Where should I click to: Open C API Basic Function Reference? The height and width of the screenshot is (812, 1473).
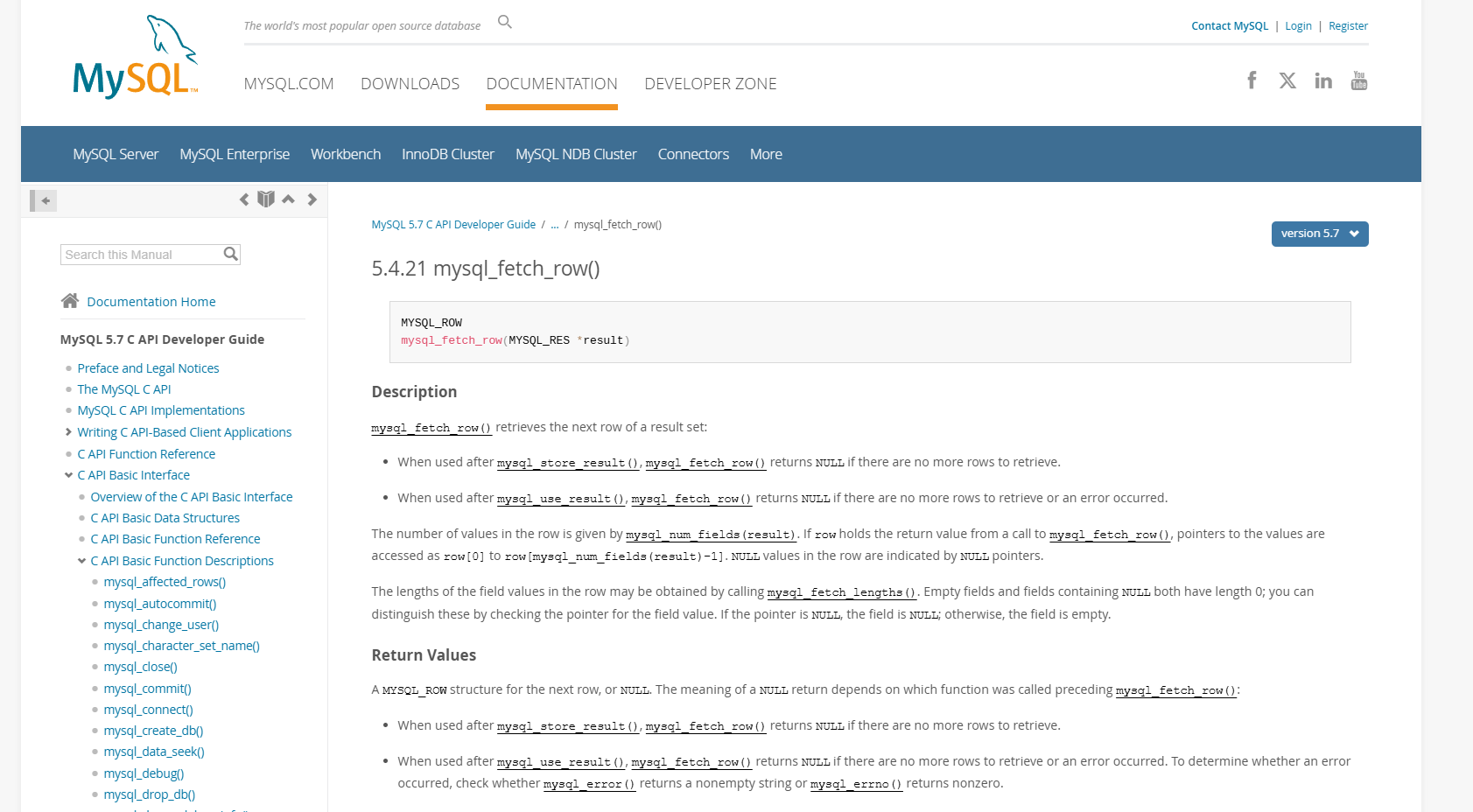175,539
